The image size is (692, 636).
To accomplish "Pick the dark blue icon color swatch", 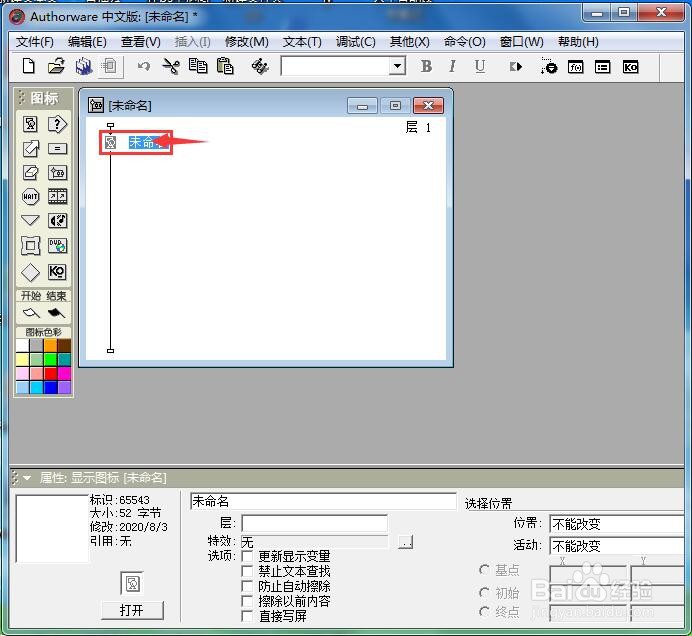I will pos(51,388).
